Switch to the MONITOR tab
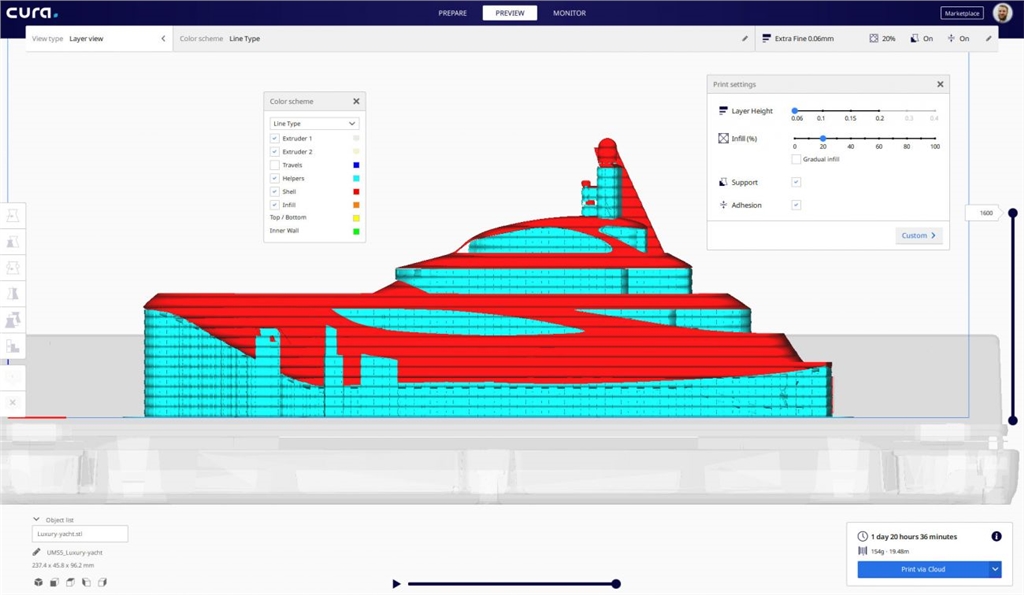Viewport: 1024px width, 595px height. click(569, 13)
